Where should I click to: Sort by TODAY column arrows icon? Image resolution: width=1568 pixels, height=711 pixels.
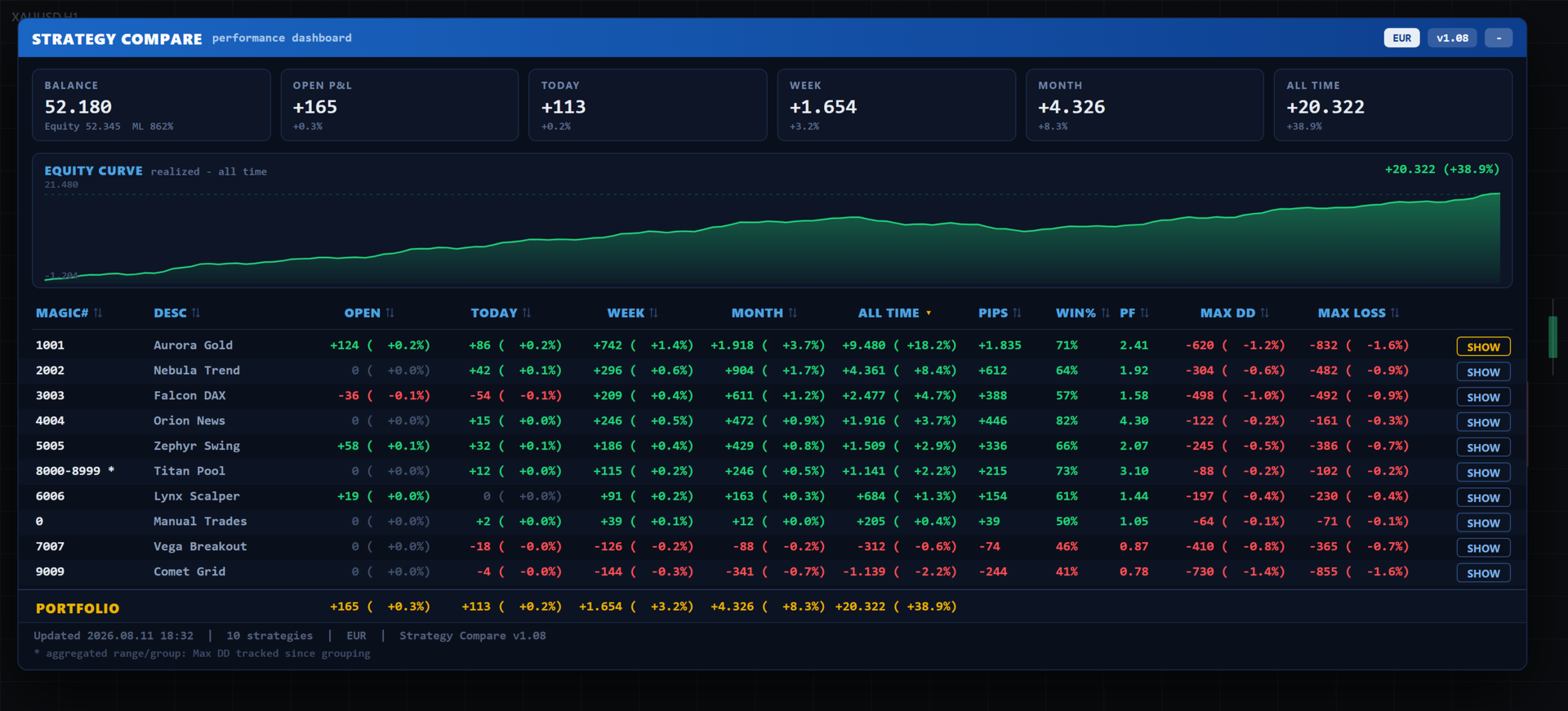(527, 313)
